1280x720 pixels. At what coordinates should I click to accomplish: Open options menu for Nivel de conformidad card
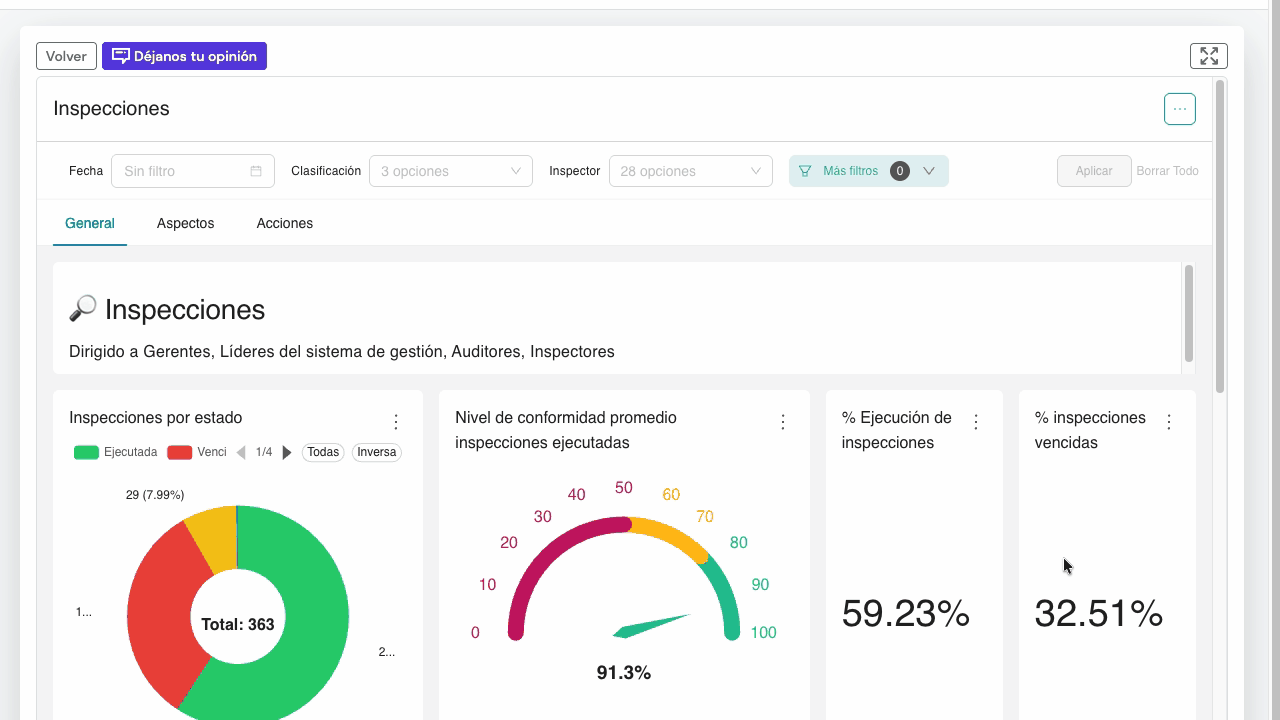[783, 422]
